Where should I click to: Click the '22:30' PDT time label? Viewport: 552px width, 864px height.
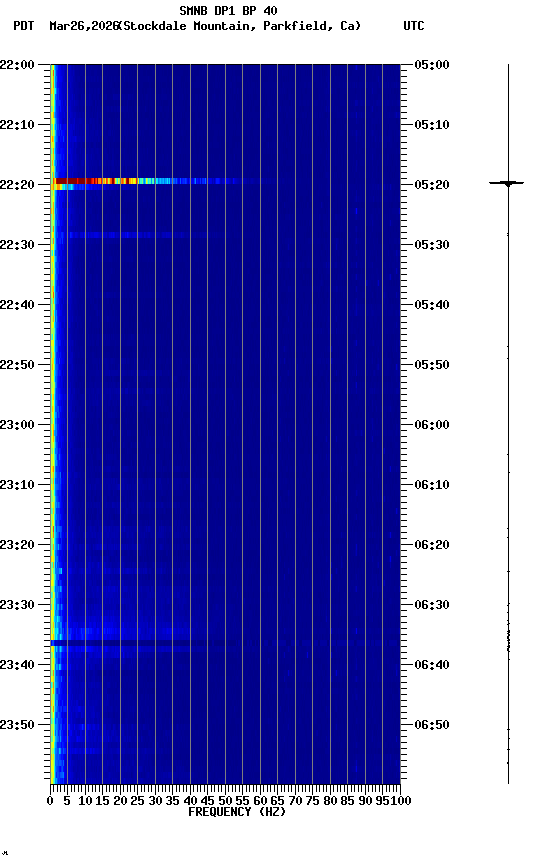point(17,245)
